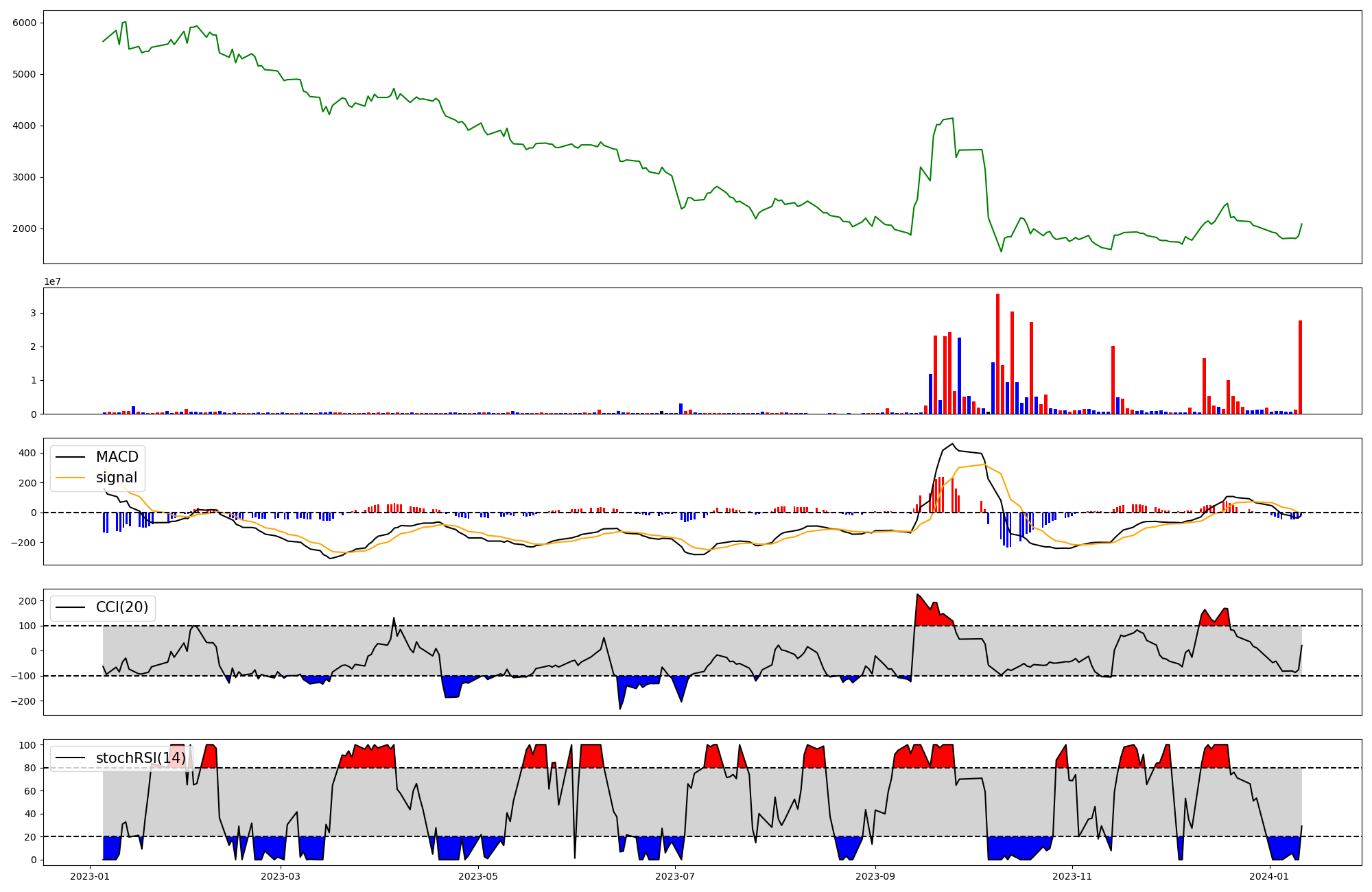
Task: Click the tallest red volume bar
Action: click(x=997, y=353)
